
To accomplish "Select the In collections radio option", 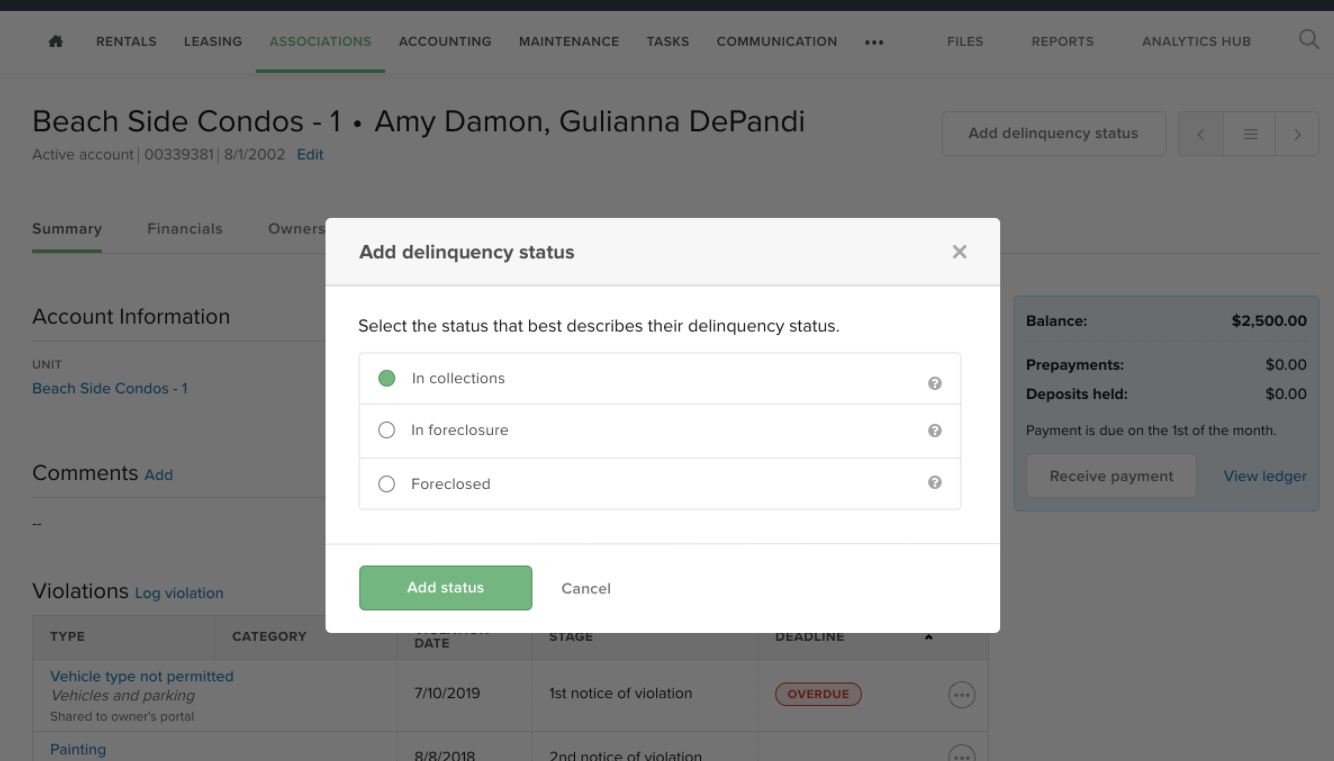I will tap(386, 379).
